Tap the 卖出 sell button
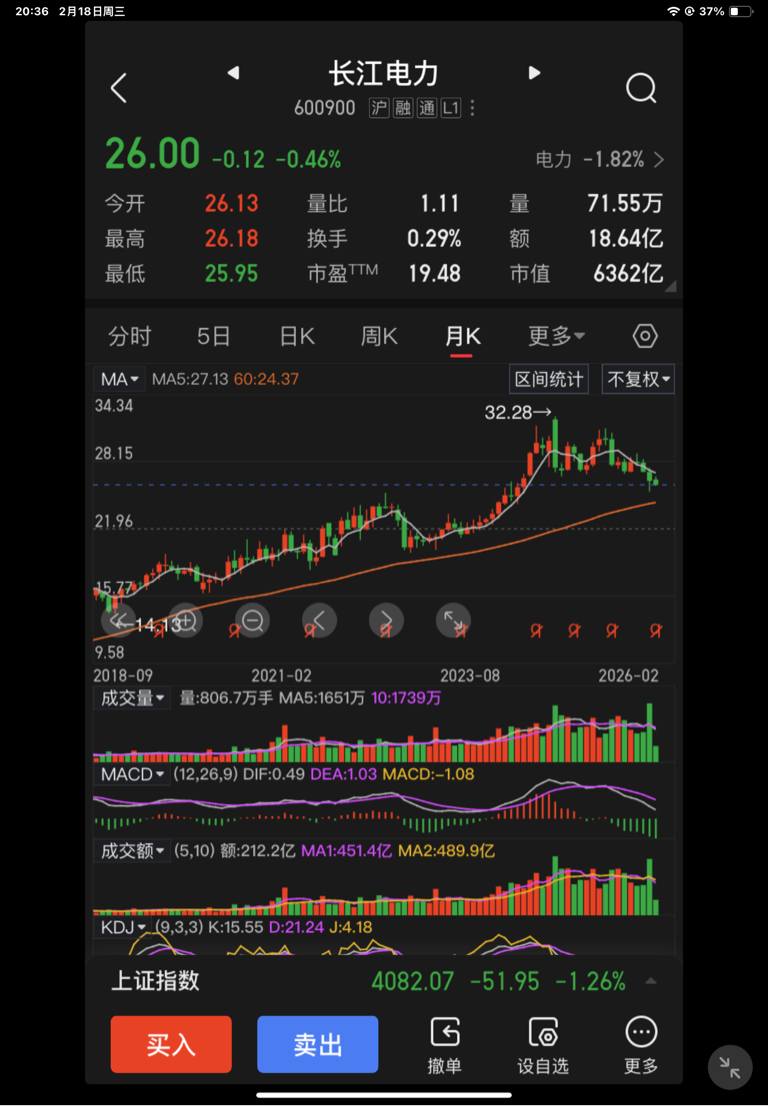 click(318, 1045)
